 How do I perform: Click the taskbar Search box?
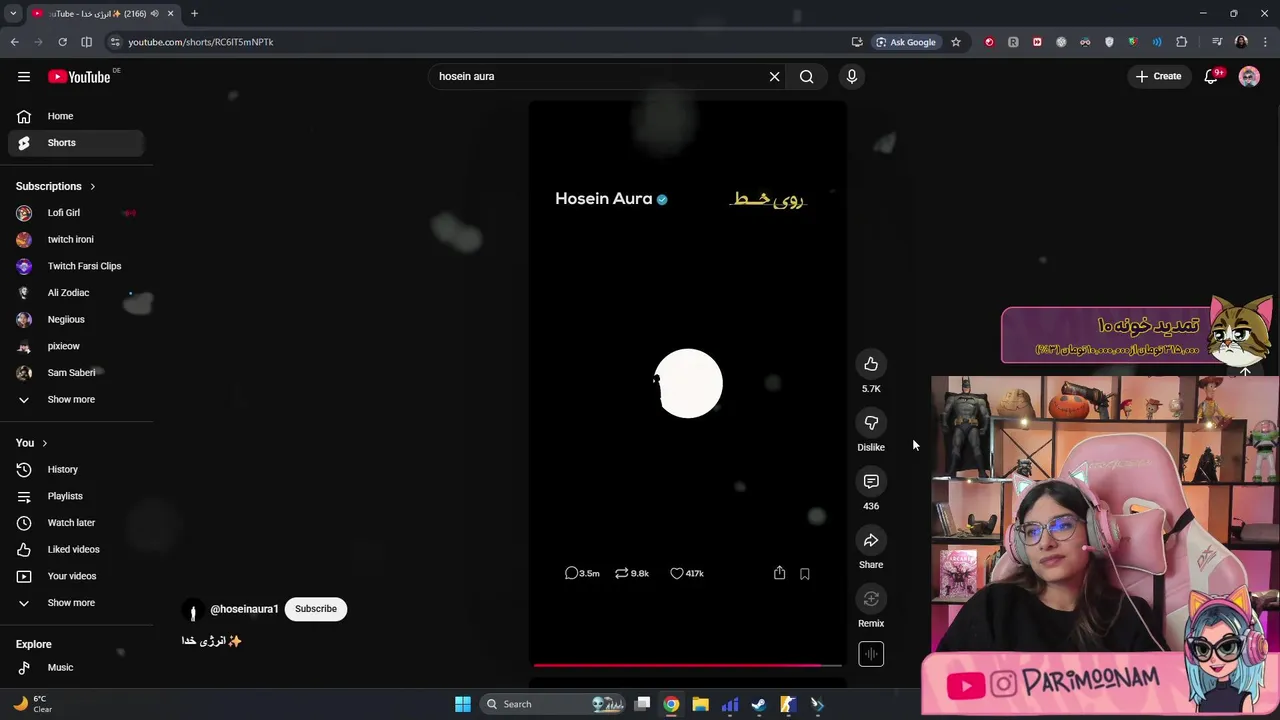552,704
